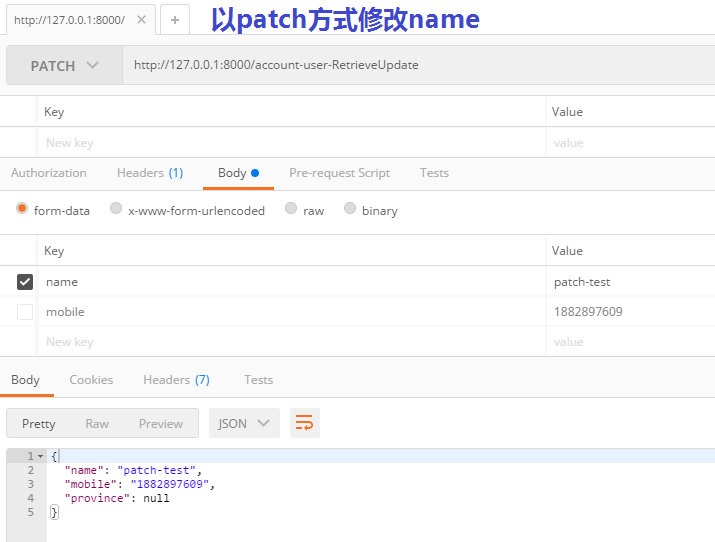The image size is (715, 542).
Task: Edit the name key cell
Action: tap(292, 282)
